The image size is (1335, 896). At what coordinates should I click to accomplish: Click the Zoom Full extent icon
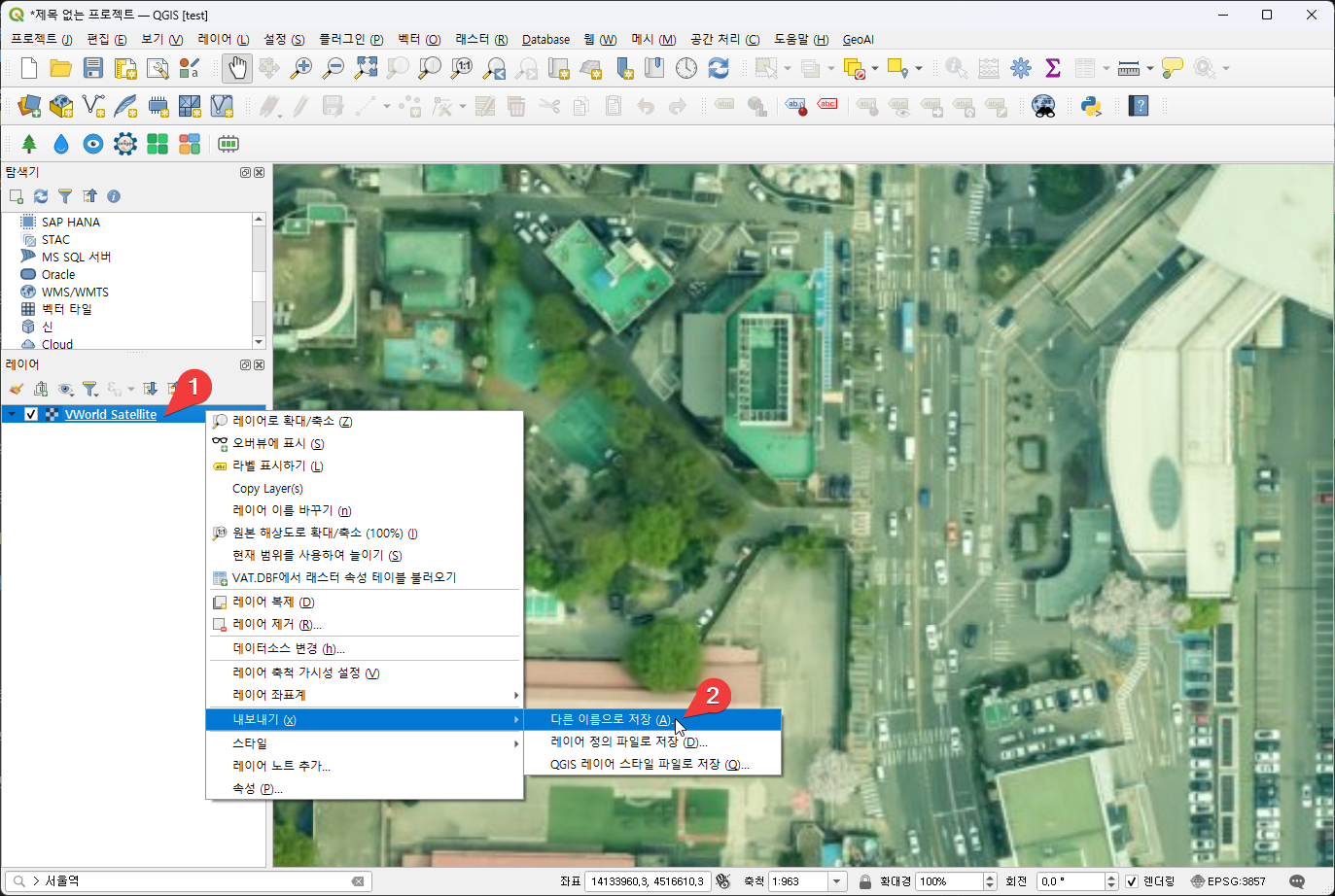coord(366,68)
